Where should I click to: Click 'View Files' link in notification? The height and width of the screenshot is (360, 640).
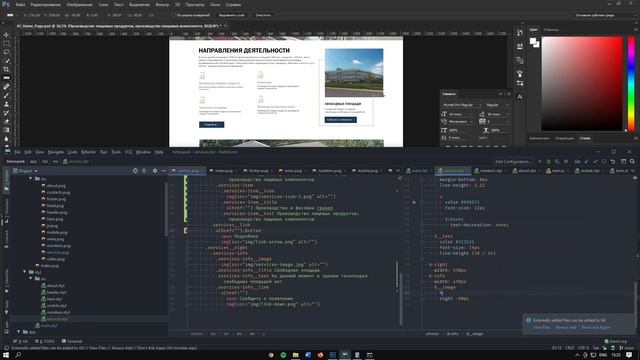point(542,327)
